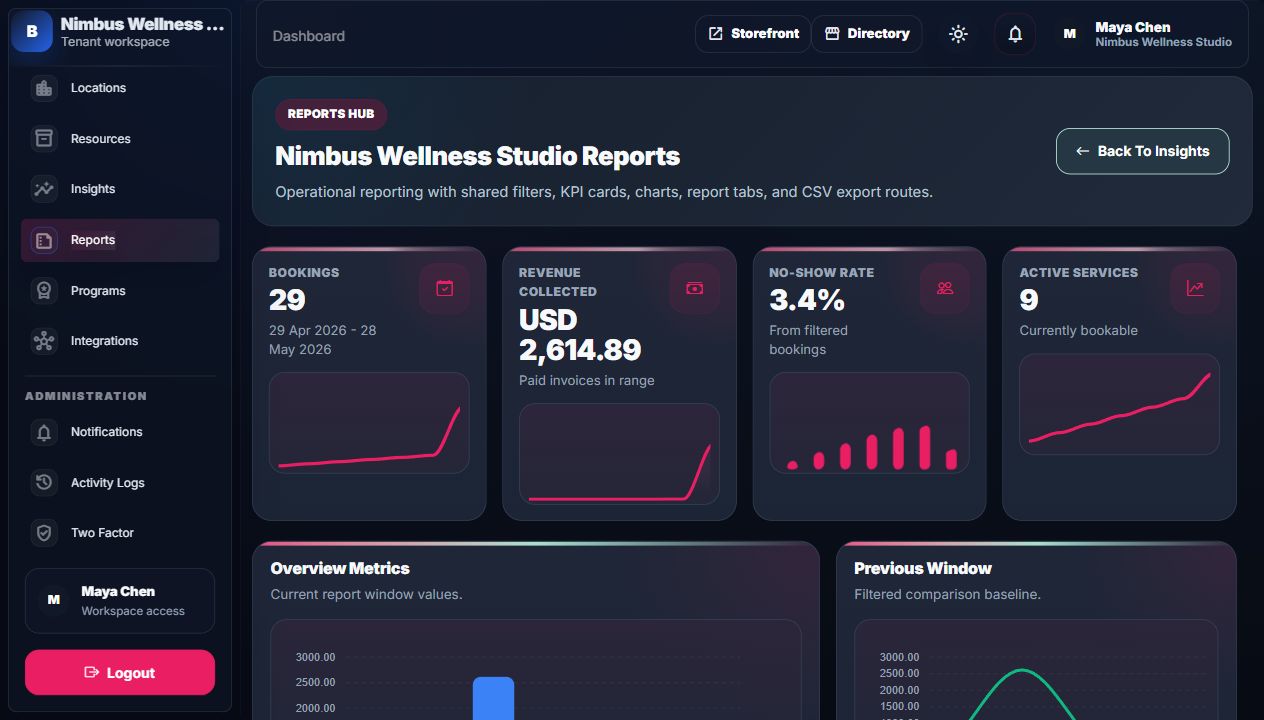Select the Reports sidebar item
1264x720 pixels.
coord(120,240)
